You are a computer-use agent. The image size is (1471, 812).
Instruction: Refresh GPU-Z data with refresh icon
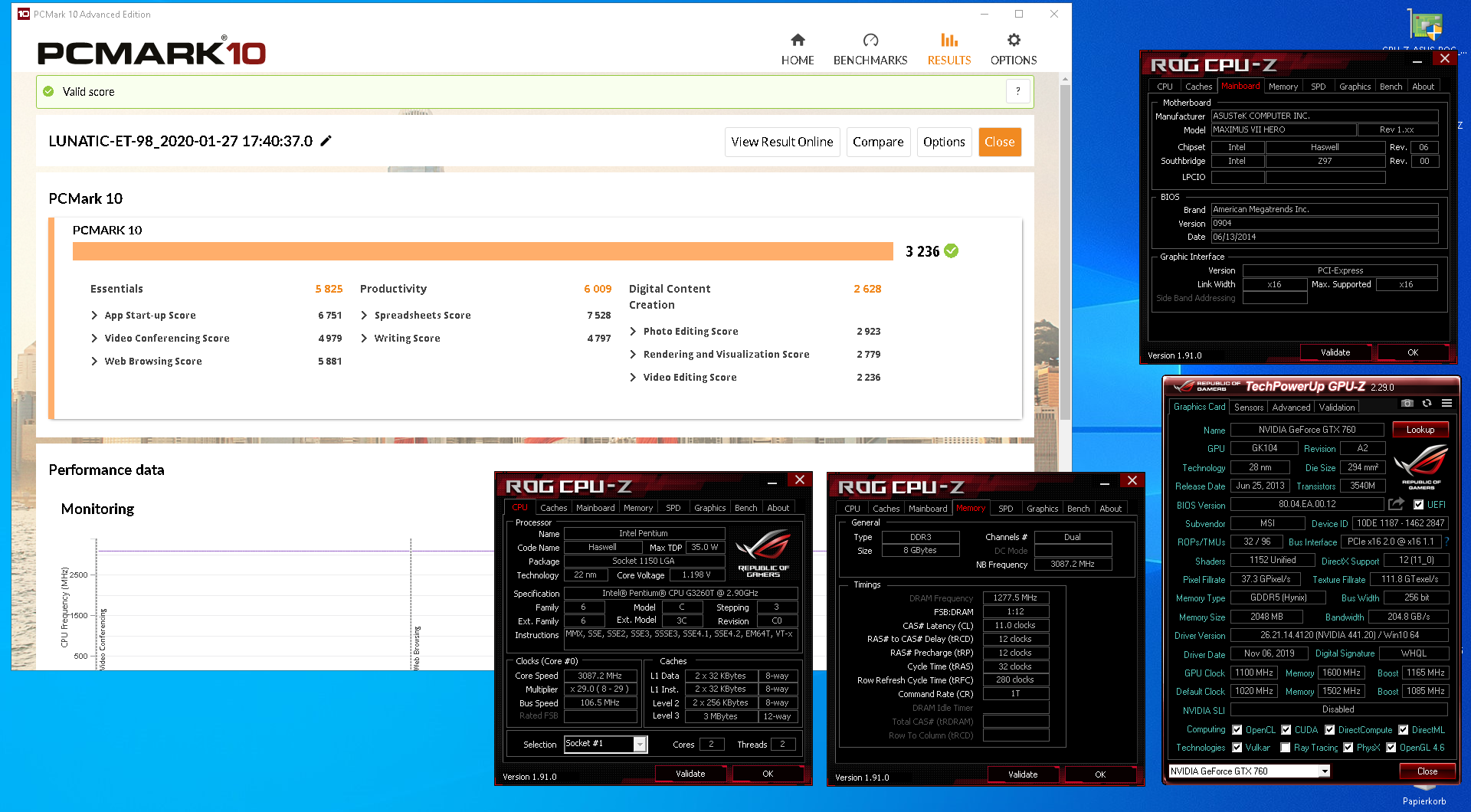click(1427, 404)
